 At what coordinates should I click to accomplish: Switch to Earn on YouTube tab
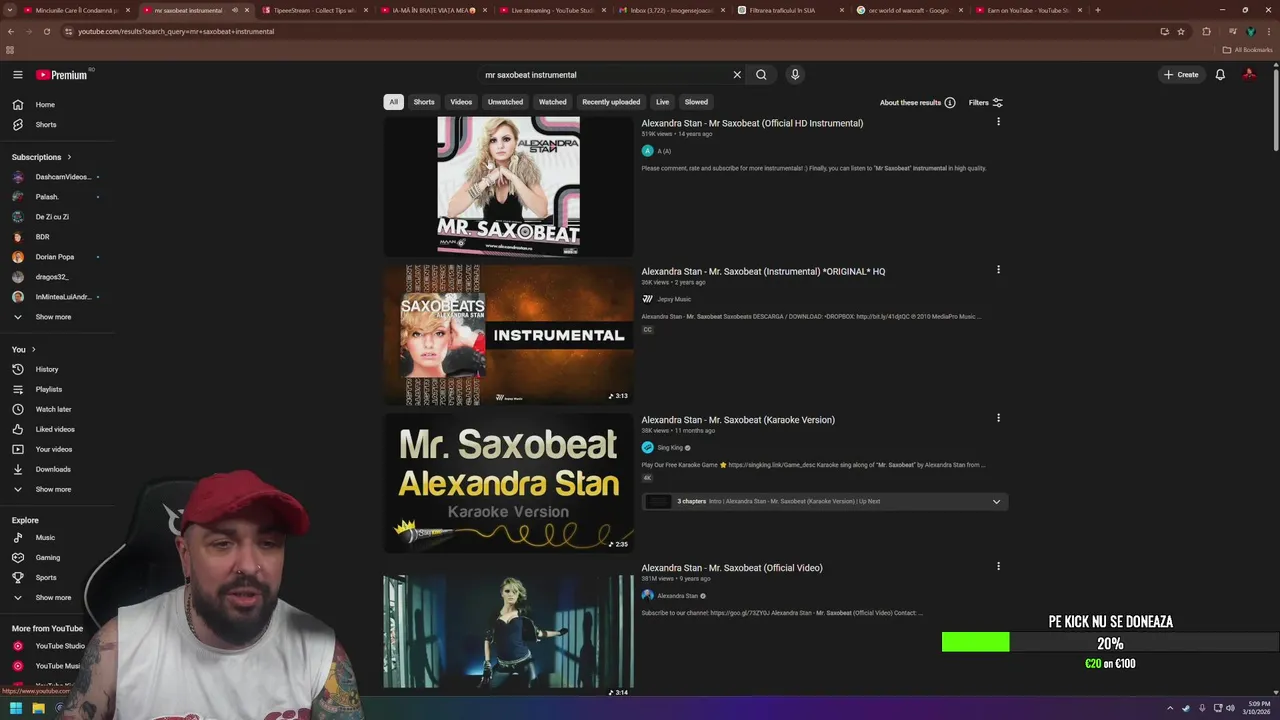[x=1028, y=10]
